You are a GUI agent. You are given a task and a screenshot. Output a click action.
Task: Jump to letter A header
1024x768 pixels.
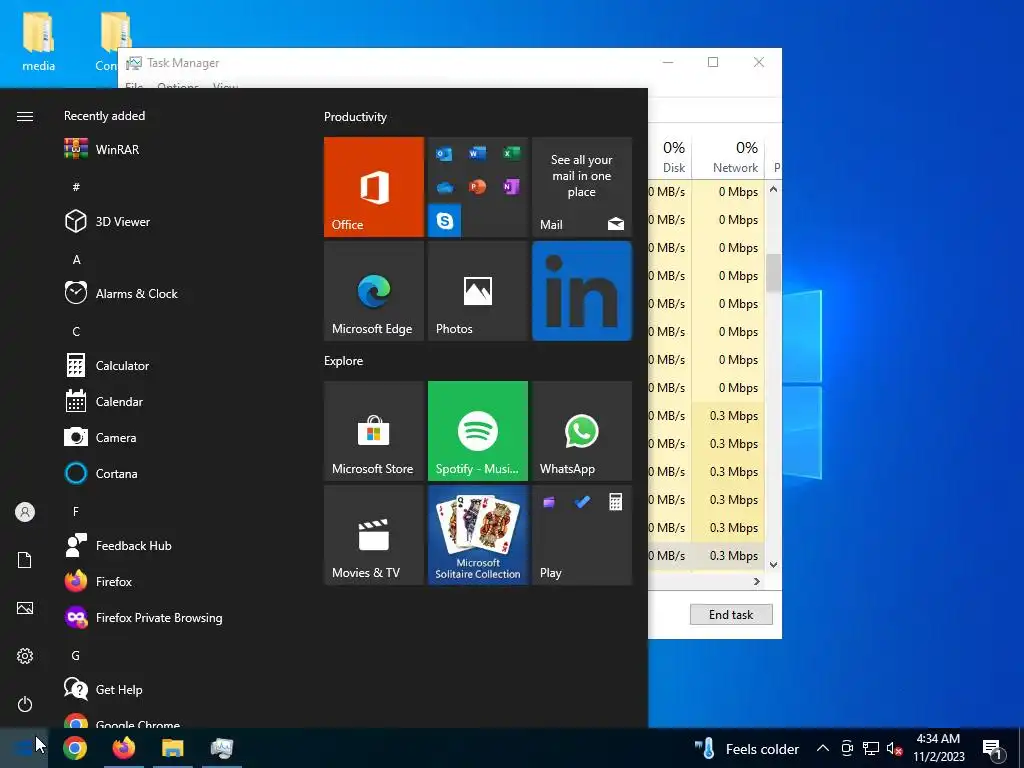tap(76, 259)
